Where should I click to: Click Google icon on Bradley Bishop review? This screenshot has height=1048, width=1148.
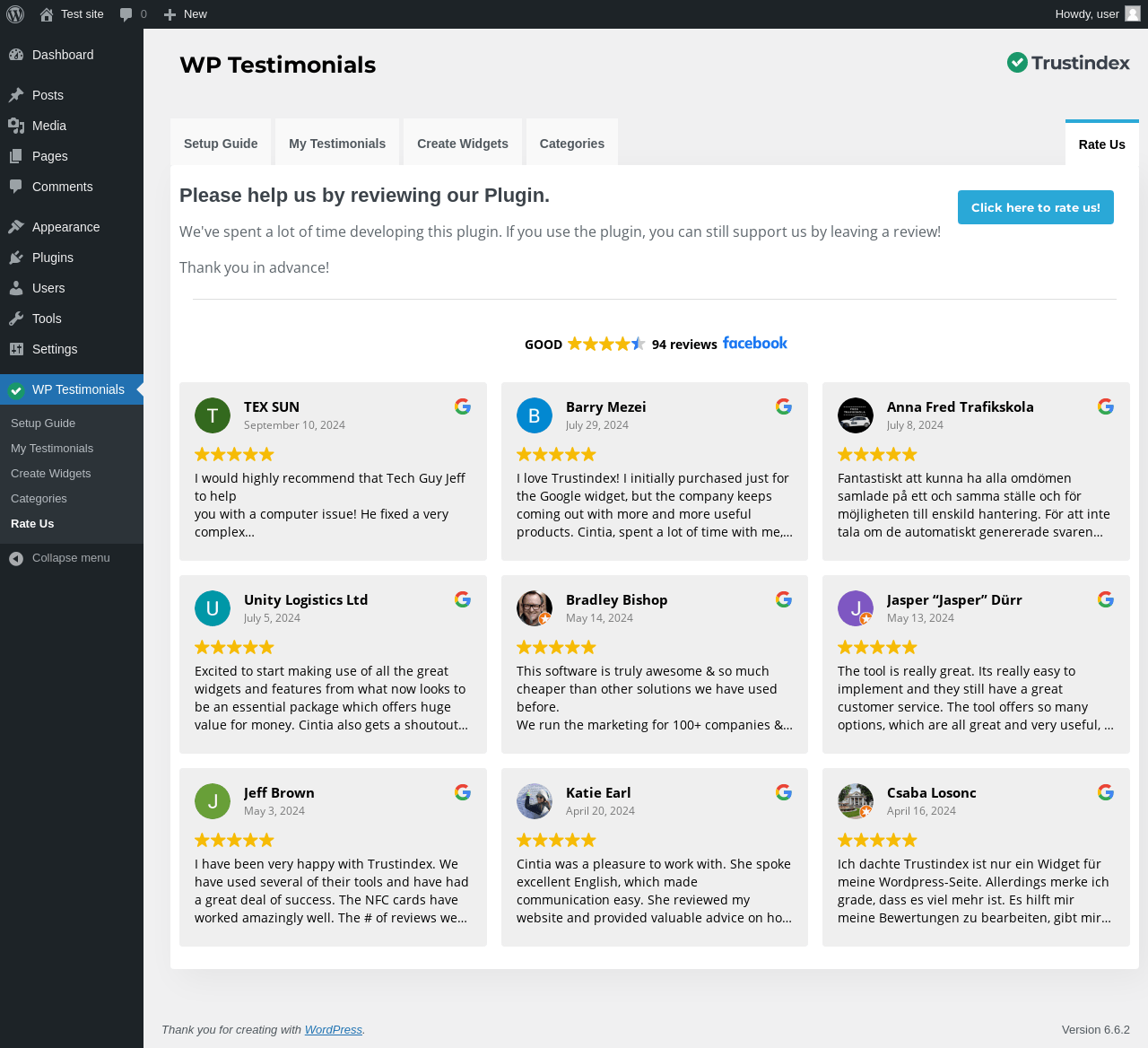click(784, 599)
